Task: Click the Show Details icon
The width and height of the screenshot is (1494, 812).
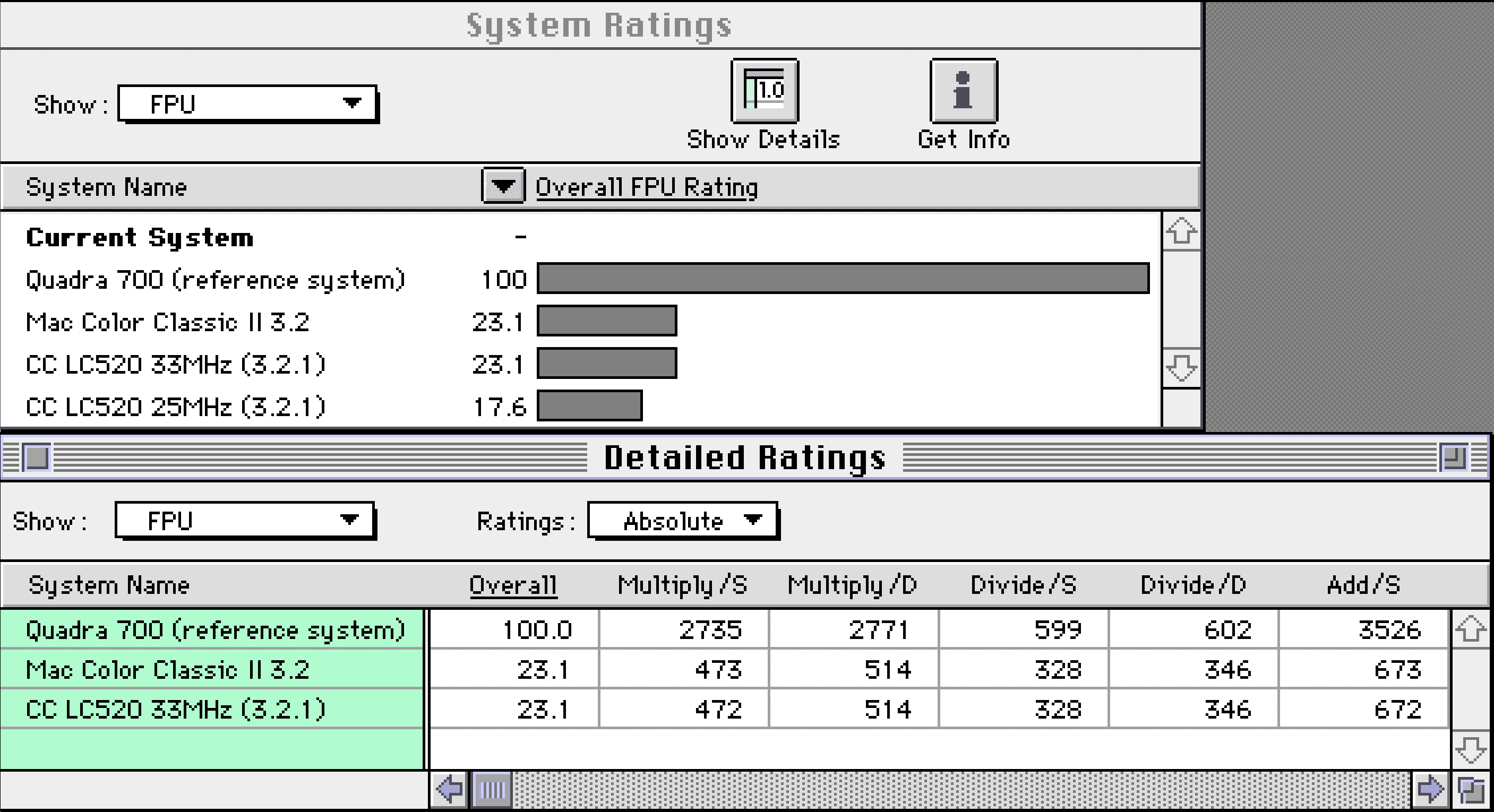Action: [765, 91]
